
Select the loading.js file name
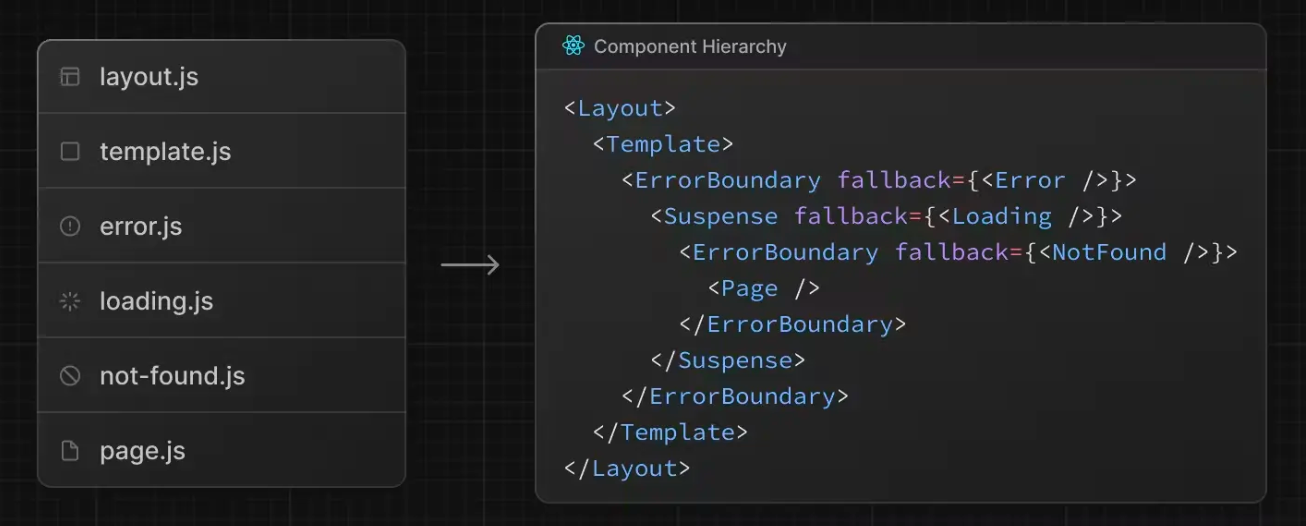click(156, 302)
